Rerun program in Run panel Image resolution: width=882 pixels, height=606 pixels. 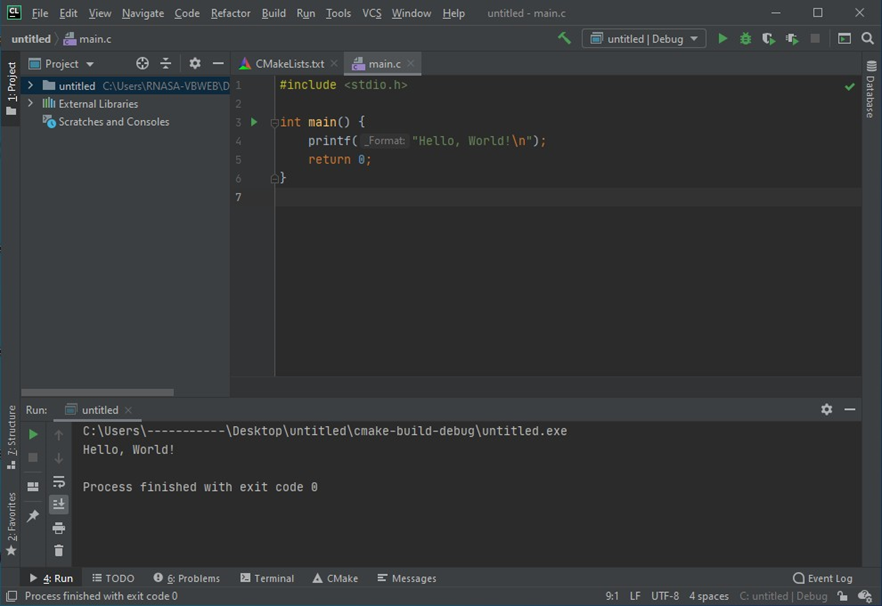(33, 434)
